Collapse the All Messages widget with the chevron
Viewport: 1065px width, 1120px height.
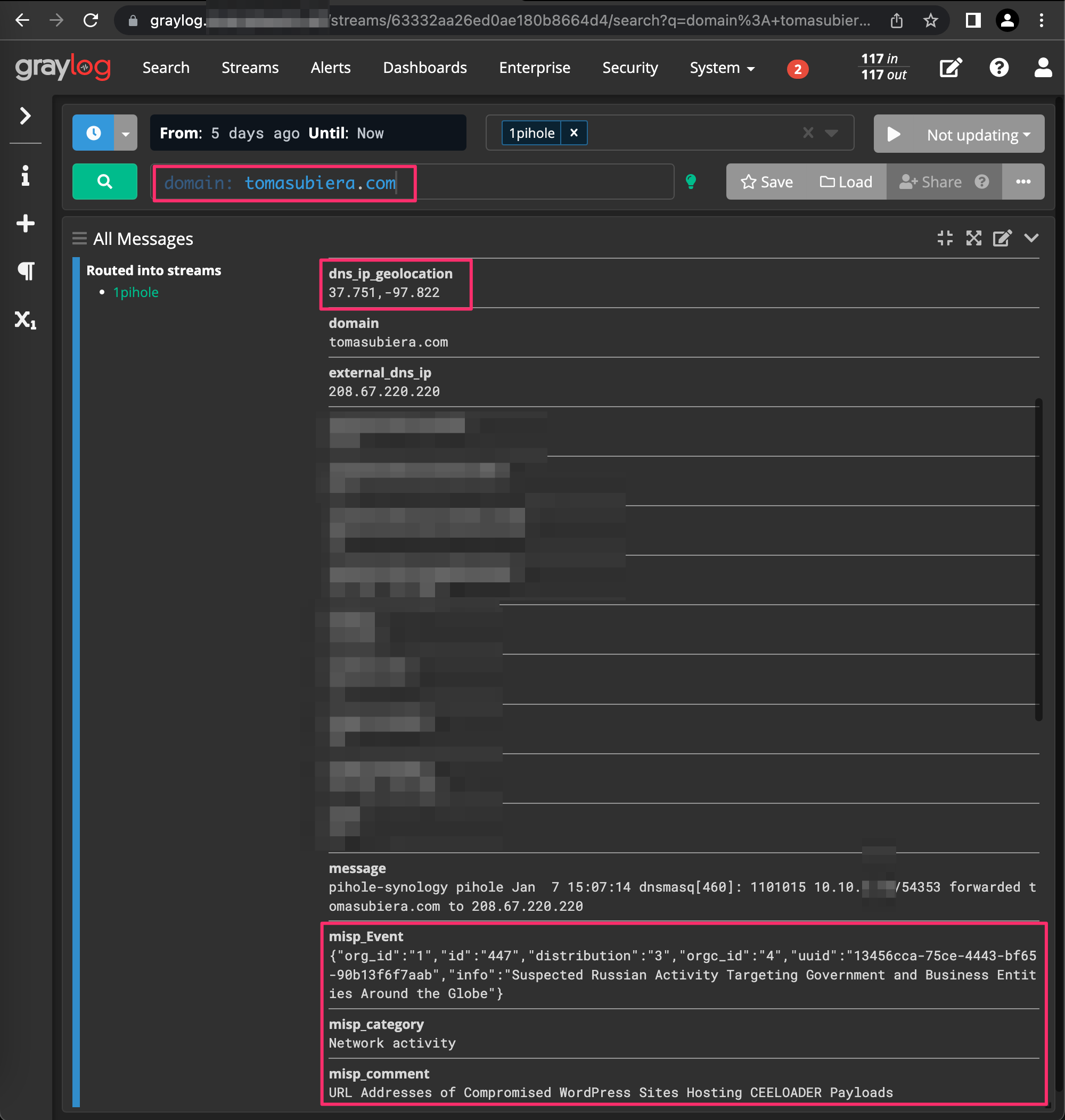(x=1031, y=238)
